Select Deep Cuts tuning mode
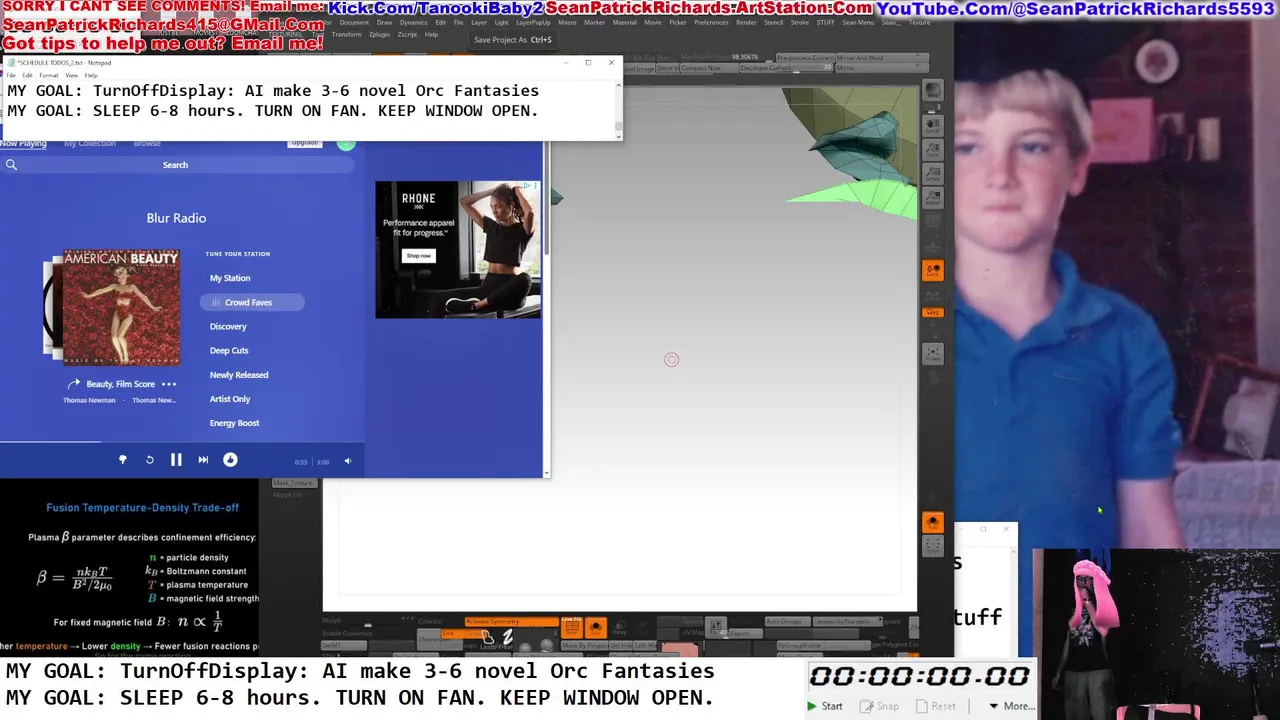Viewport: 1280px width, 720px height. (x=229, y=351)
